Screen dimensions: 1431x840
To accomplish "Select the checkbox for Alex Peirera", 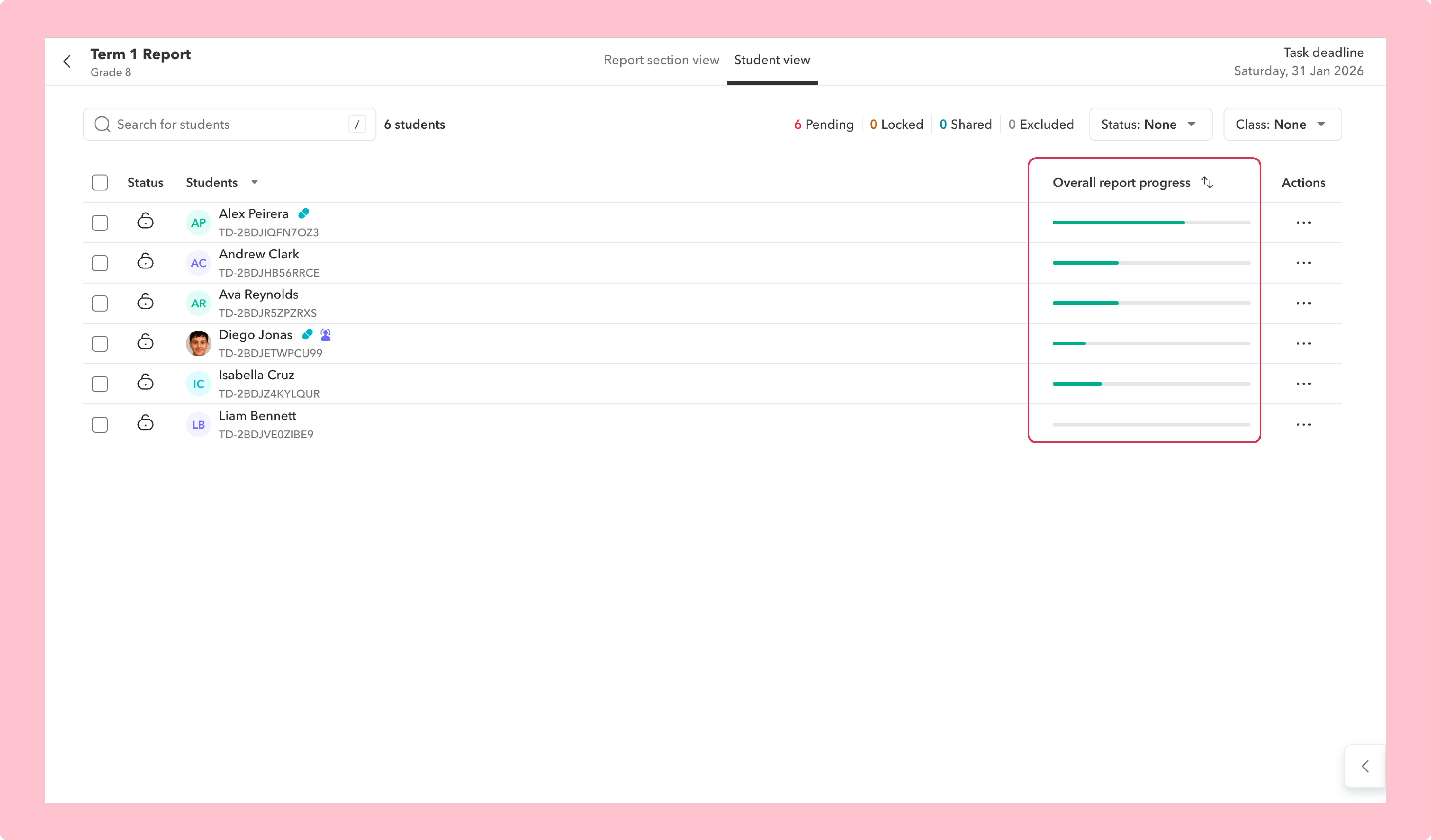I will coord(100,223).
